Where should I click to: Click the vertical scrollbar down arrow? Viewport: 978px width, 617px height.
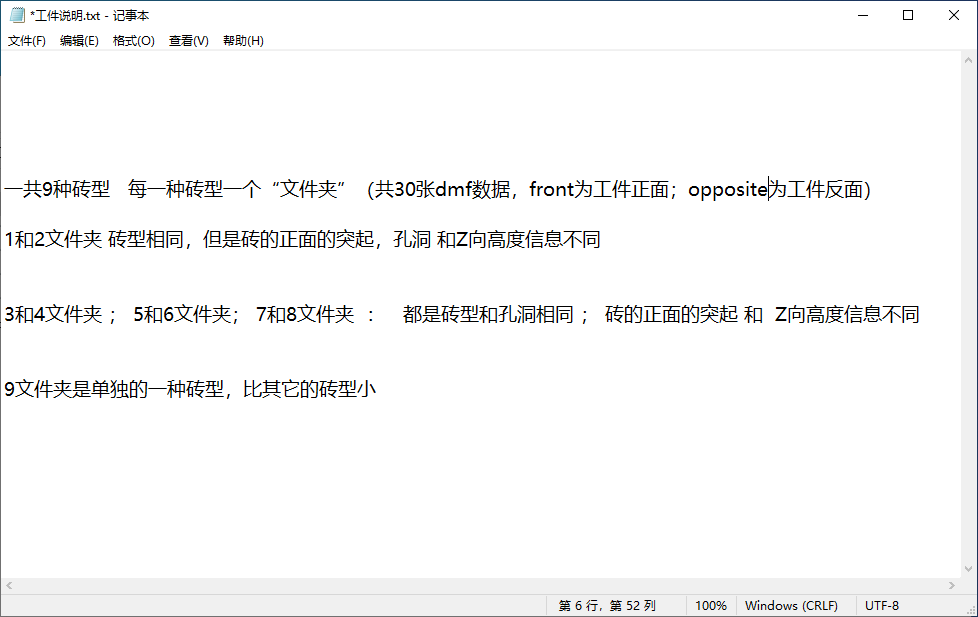tap(968, 569)
